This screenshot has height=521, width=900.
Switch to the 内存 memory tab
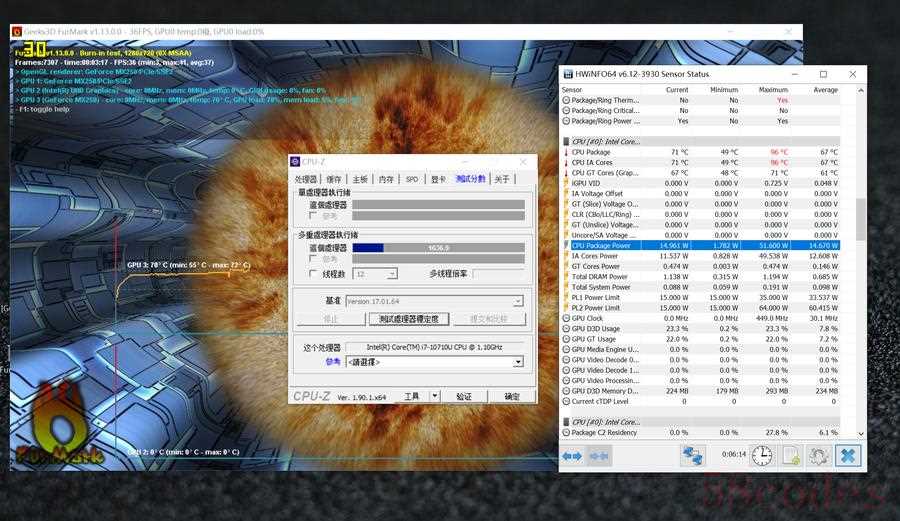coord(386,179)
